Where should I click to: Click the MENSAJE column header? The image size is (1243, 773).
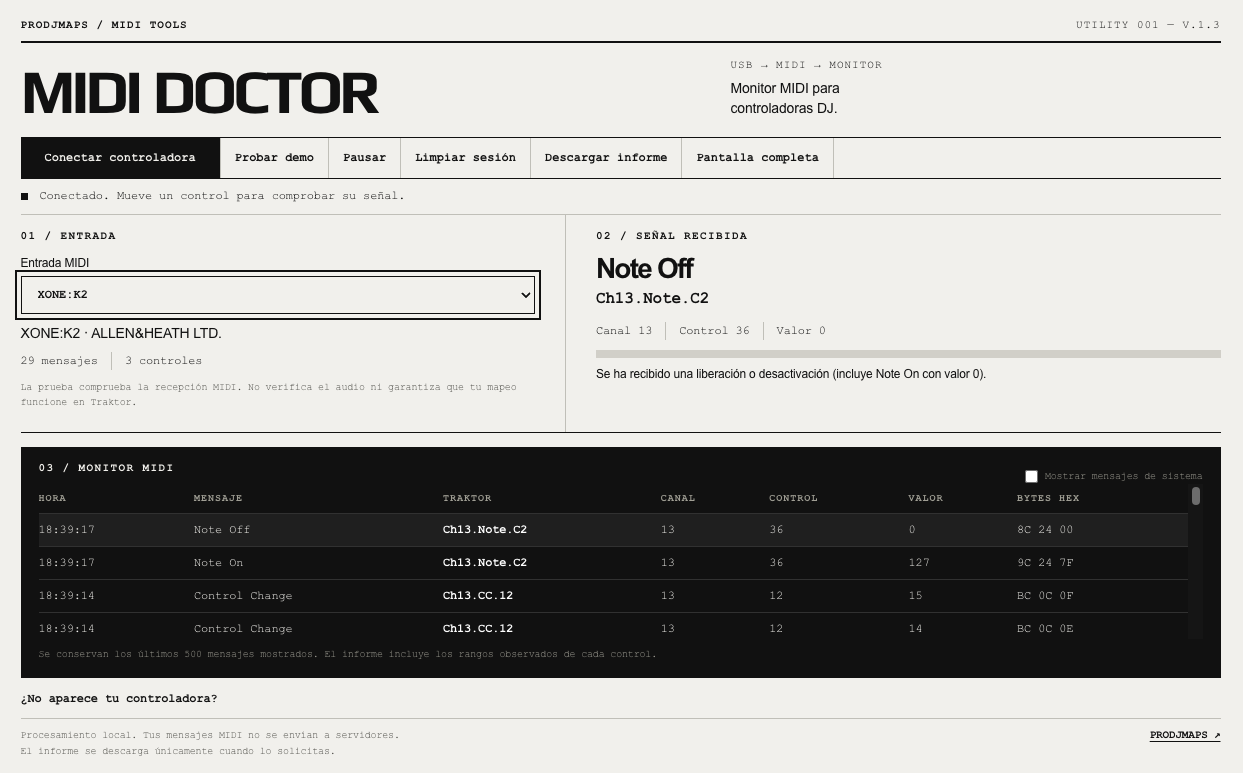(x=218, y=498)
